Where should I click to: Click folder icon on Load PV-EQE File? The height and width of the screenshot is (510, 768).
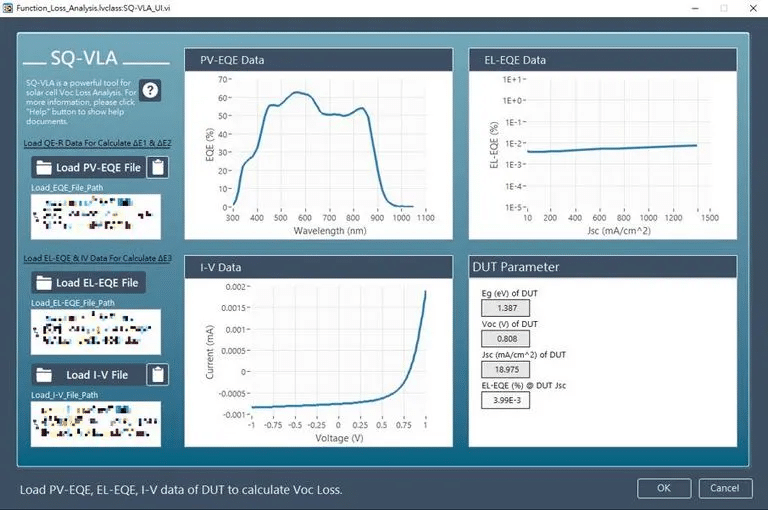click(44, 168)
